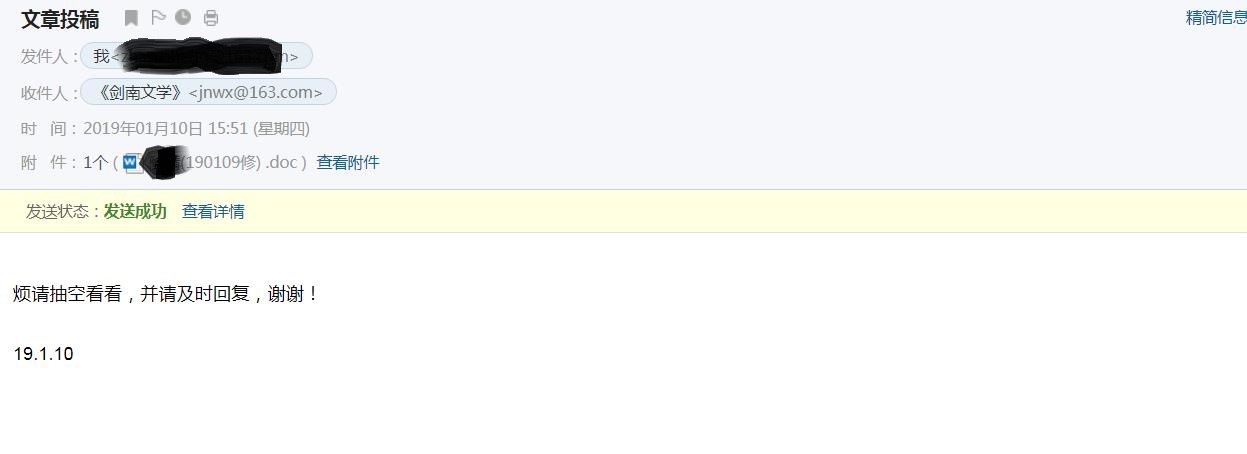Click the 附件 count text 1个
Screen dimensions: 1247x454
pyautogui.click(x=96, y=162)
